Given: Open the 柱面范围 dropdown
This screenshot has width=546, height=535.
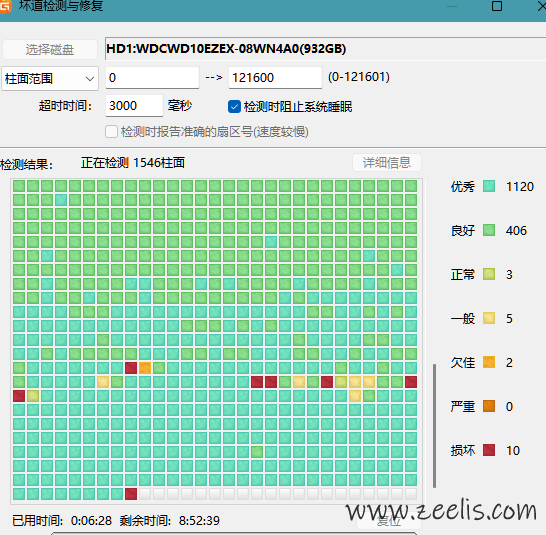Looking at the screenshot, I should tap(50, 78).
